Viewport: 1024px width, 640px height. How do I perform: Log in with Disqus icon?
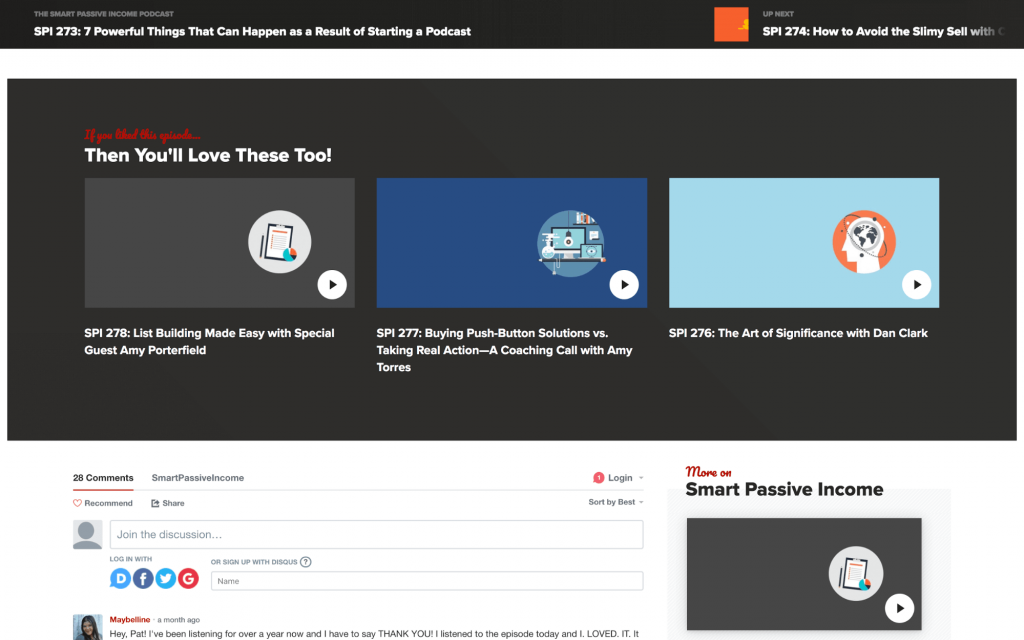point(121,578)
